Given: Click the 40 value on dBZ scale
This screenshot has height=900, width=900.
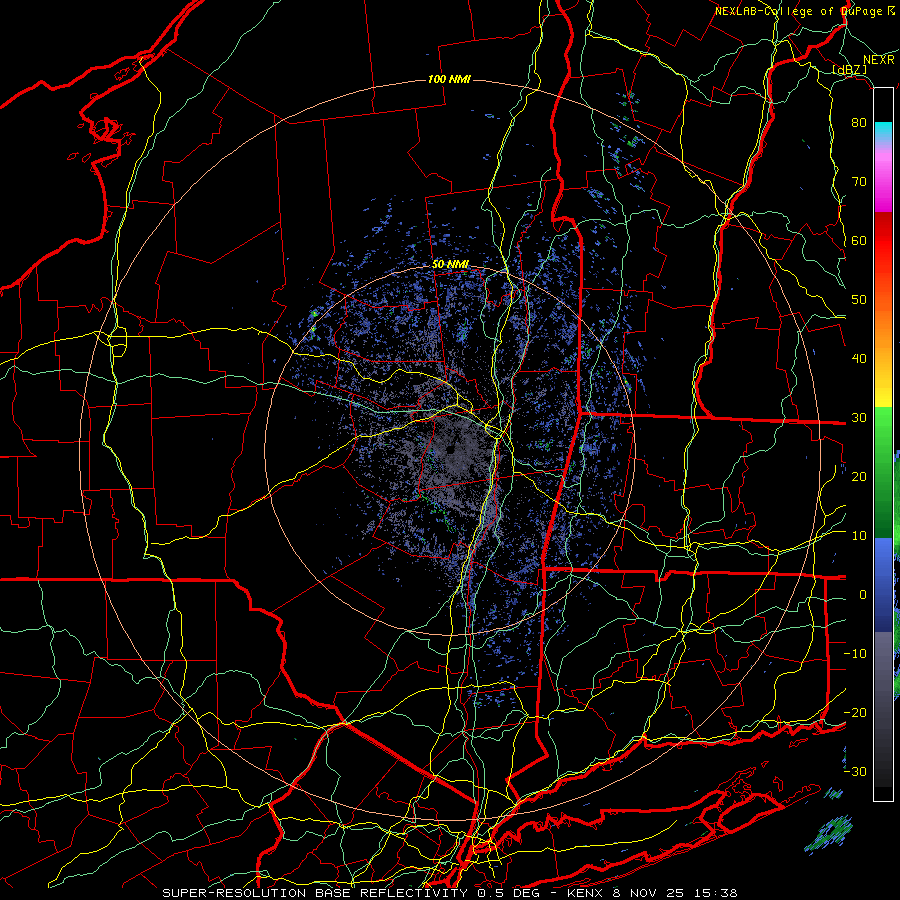Looking at the screenshot, I should (859, 359).
